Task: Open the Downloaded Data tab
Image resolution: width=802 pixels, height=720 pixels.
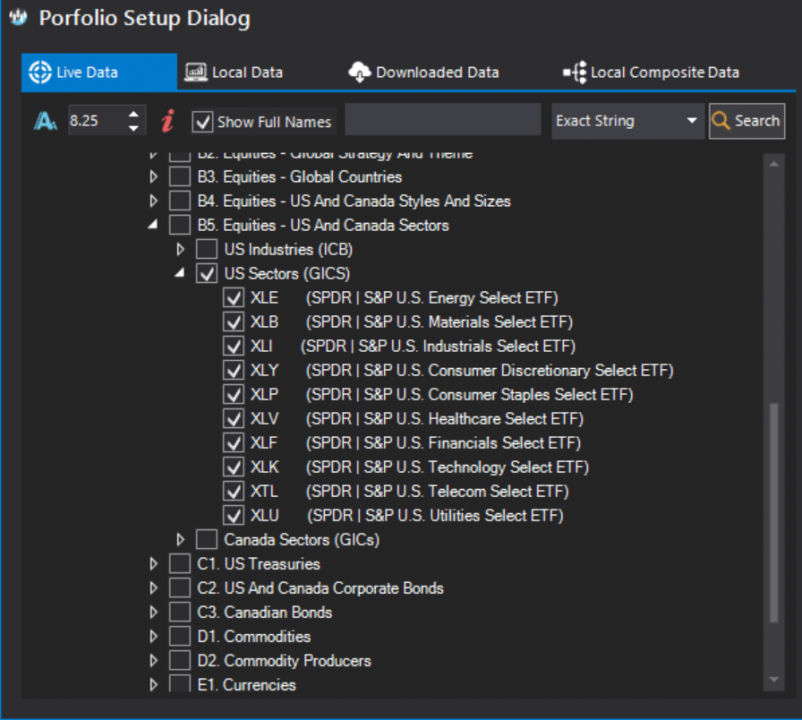Action: pos(424,72)
